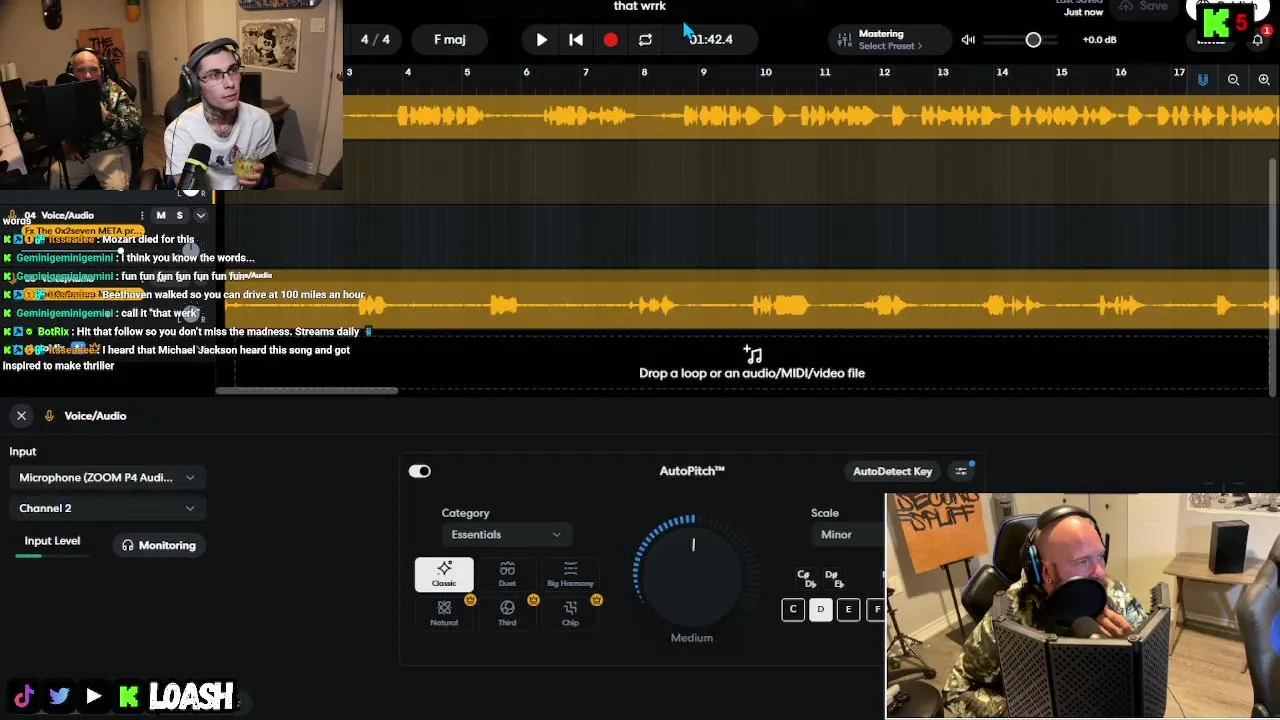Select the top track's orange audio region
The image size is (1280, 720).
coord(810,117)
